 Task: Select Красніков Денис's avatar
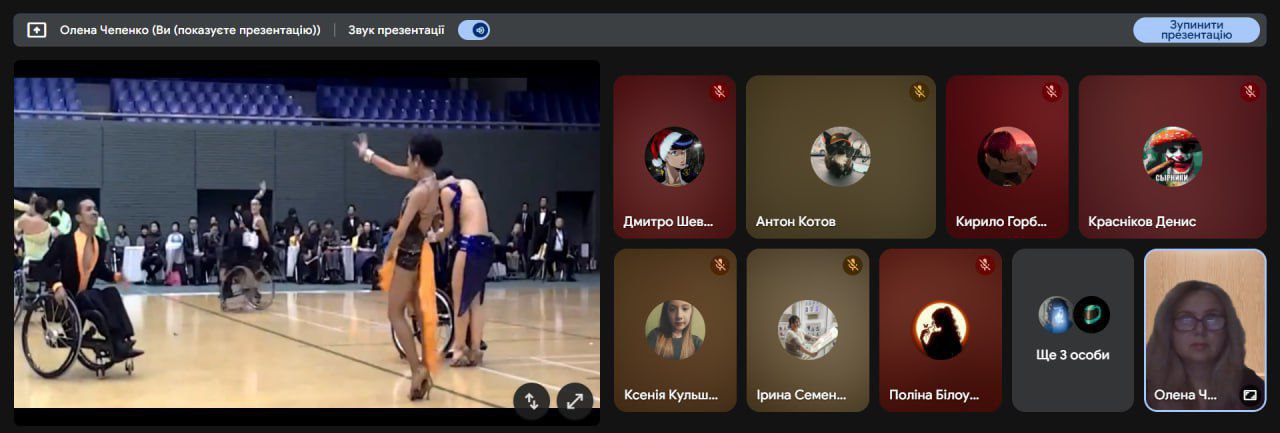pos(1172,156)
